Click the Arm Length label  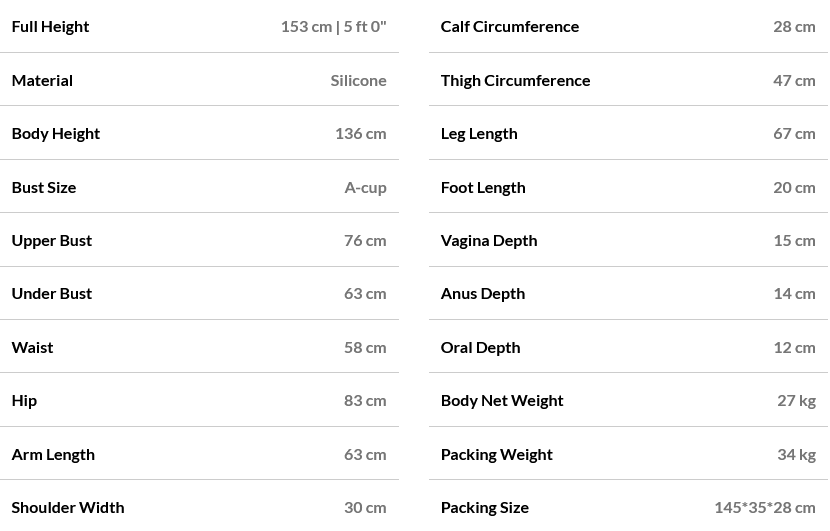pyautogui.click(x=53, y=454)
